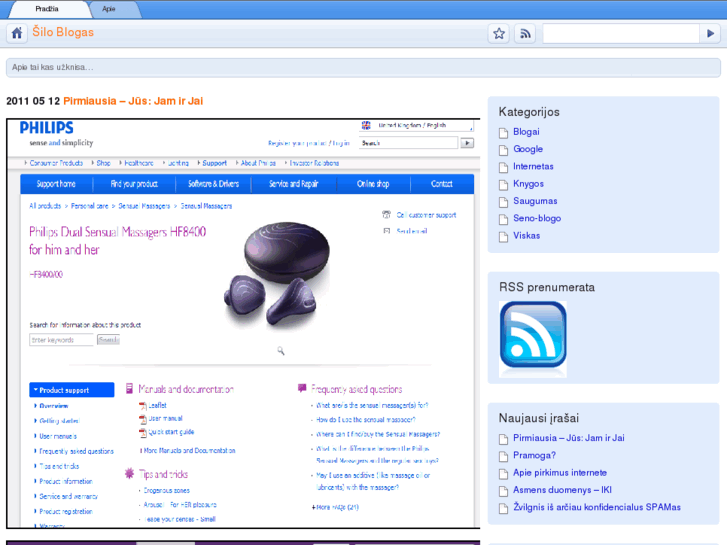Switch to the Pradžia tab

46,8
